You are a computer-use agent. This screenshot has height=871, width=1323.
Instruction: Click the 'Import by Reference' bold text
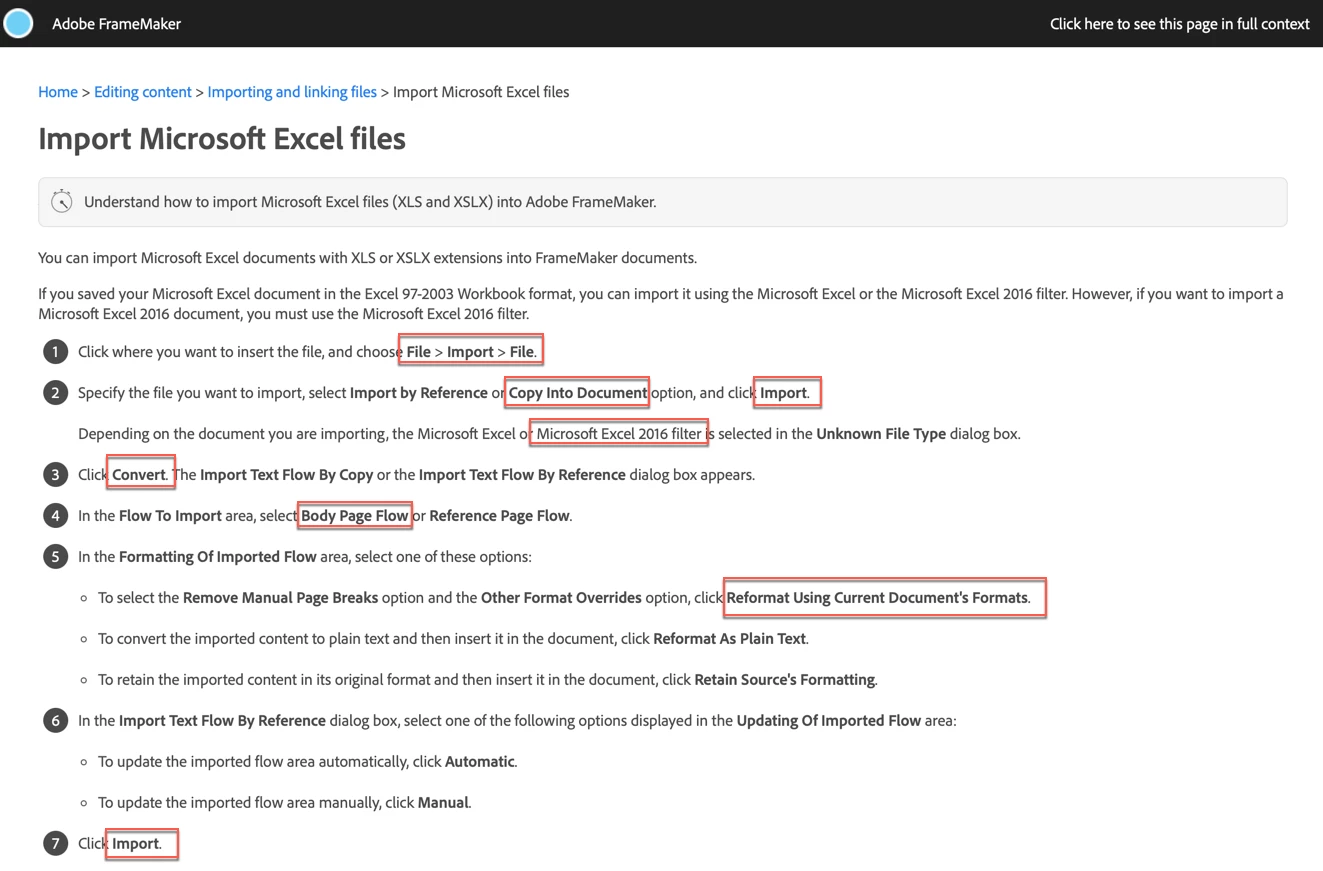pyautogui.click(x=419, y=393)
